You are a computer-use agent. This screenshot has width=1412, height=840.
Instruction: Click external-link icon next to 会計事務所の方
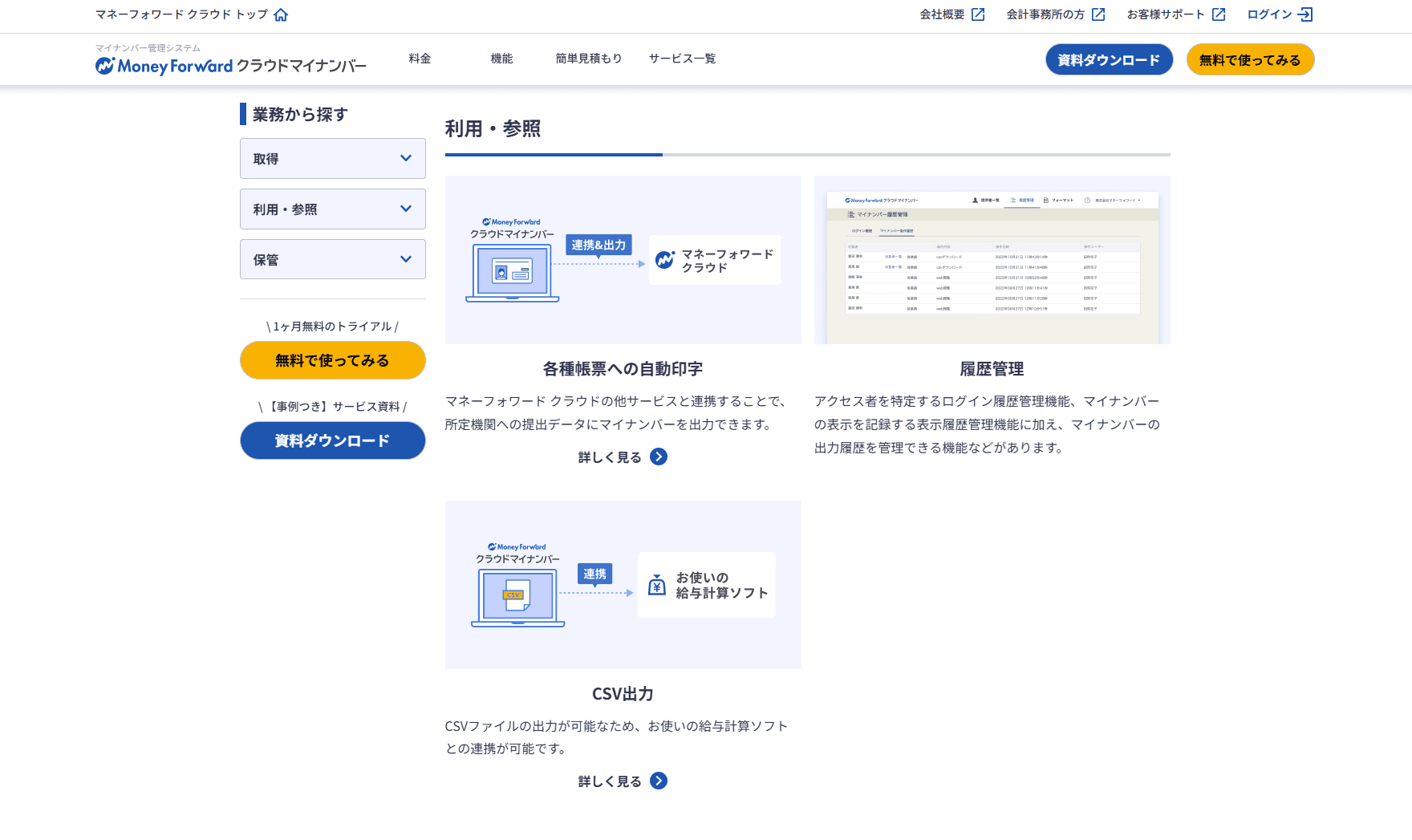tap(1098, 14)
